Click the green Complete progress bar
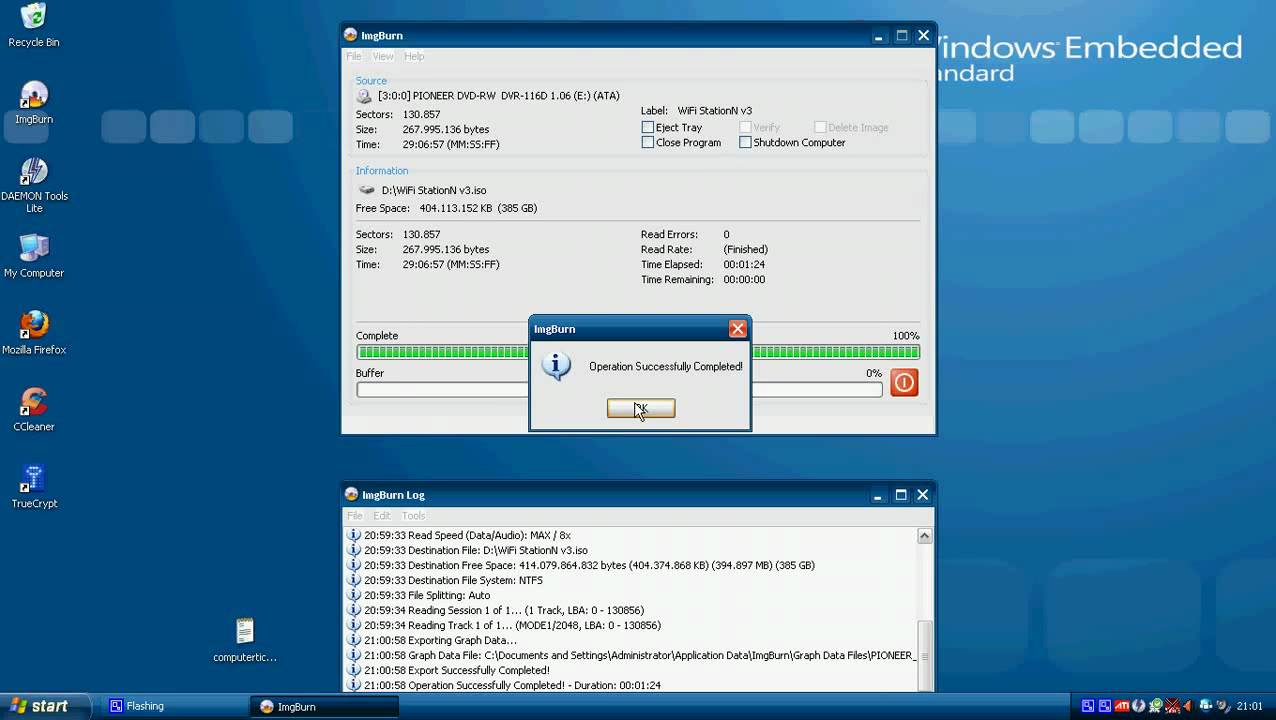 pos(638,352)
